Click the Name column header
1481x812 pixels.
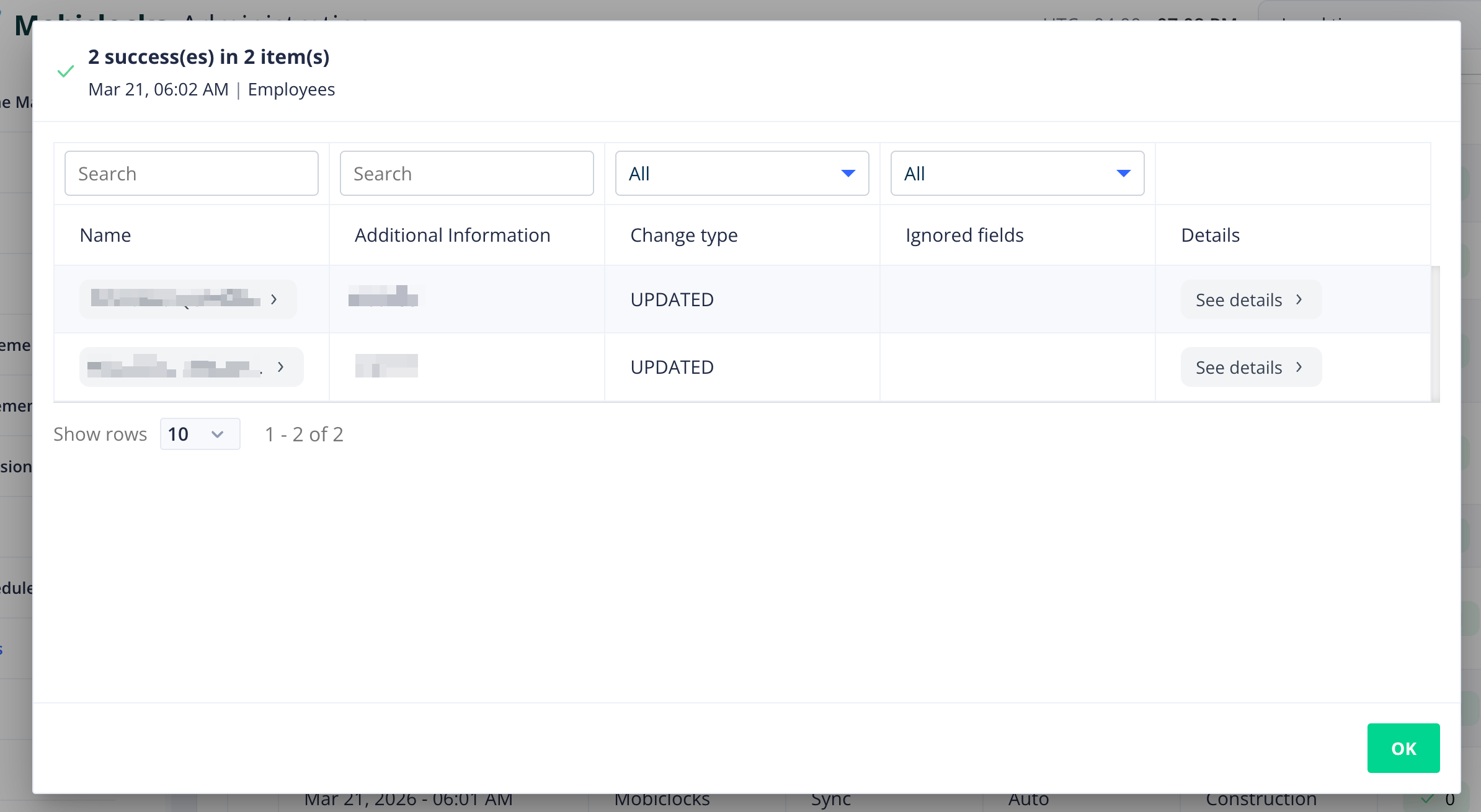105,235
